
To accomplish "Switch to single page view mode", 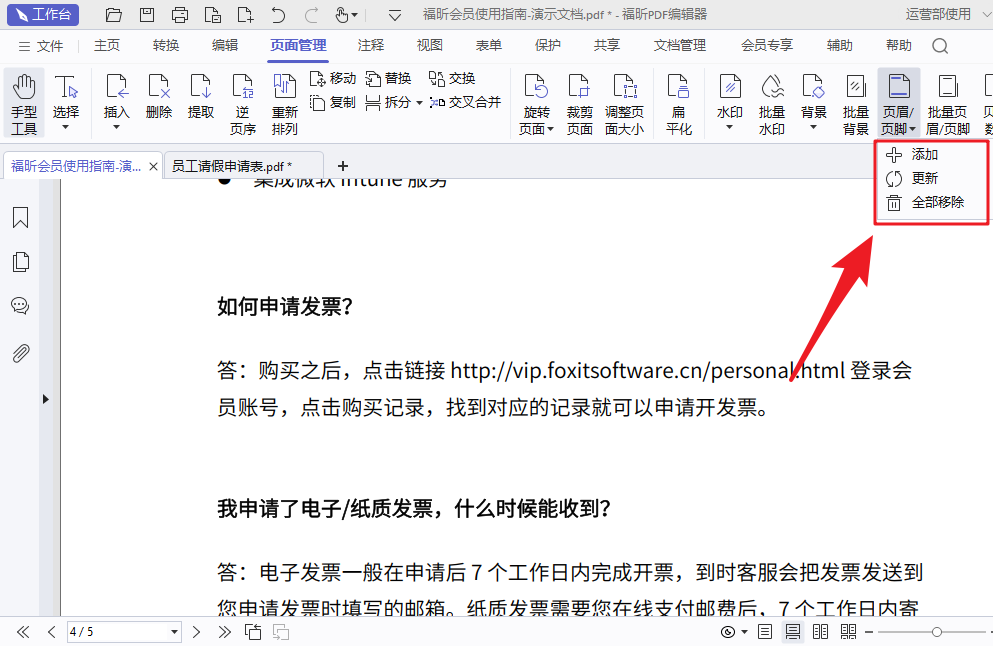I will coord(765,632).
